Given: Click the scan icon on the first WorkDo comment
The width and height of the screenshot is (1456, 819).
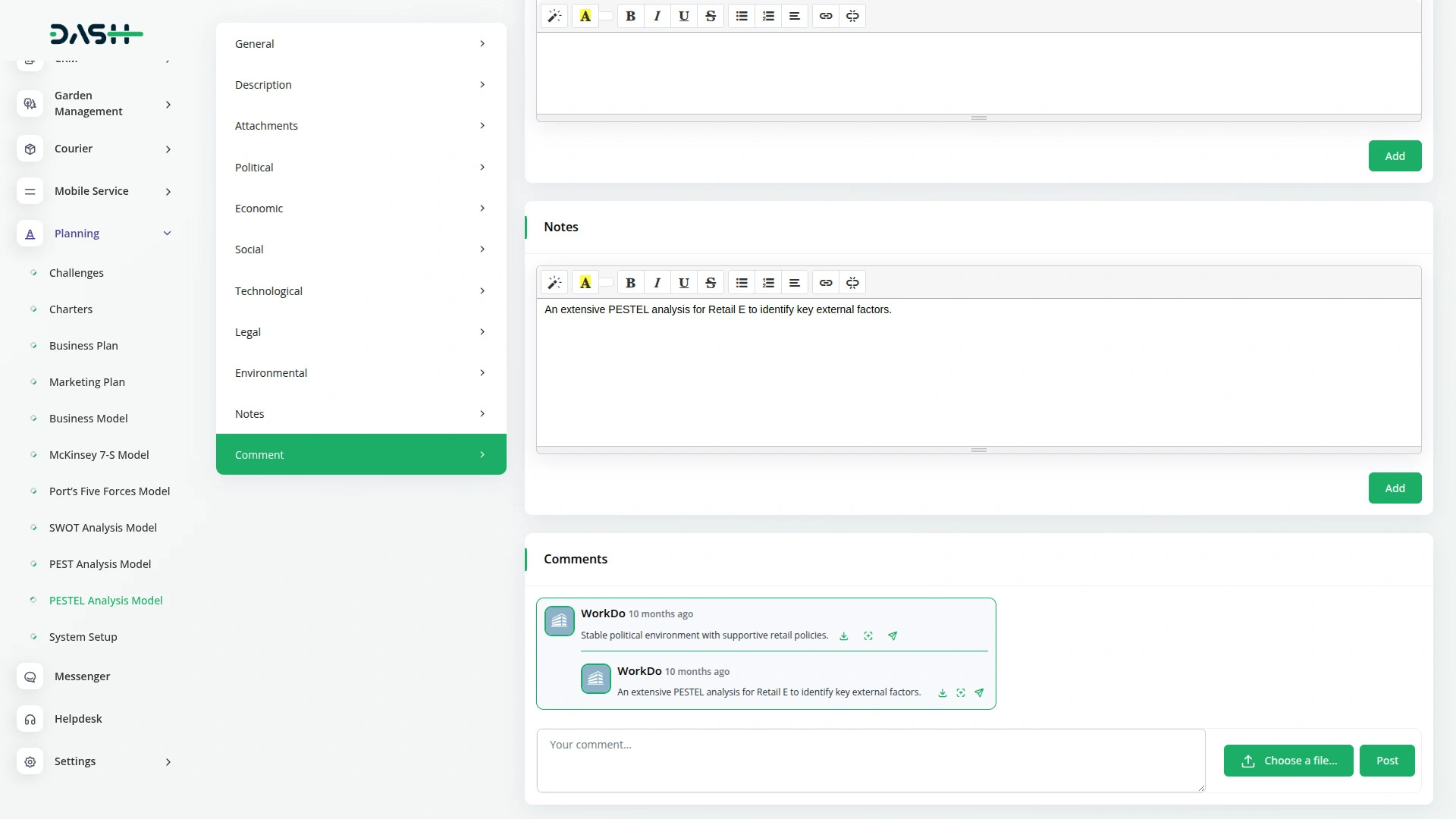Looking at the screenshot, I should (x=868, y=636).
